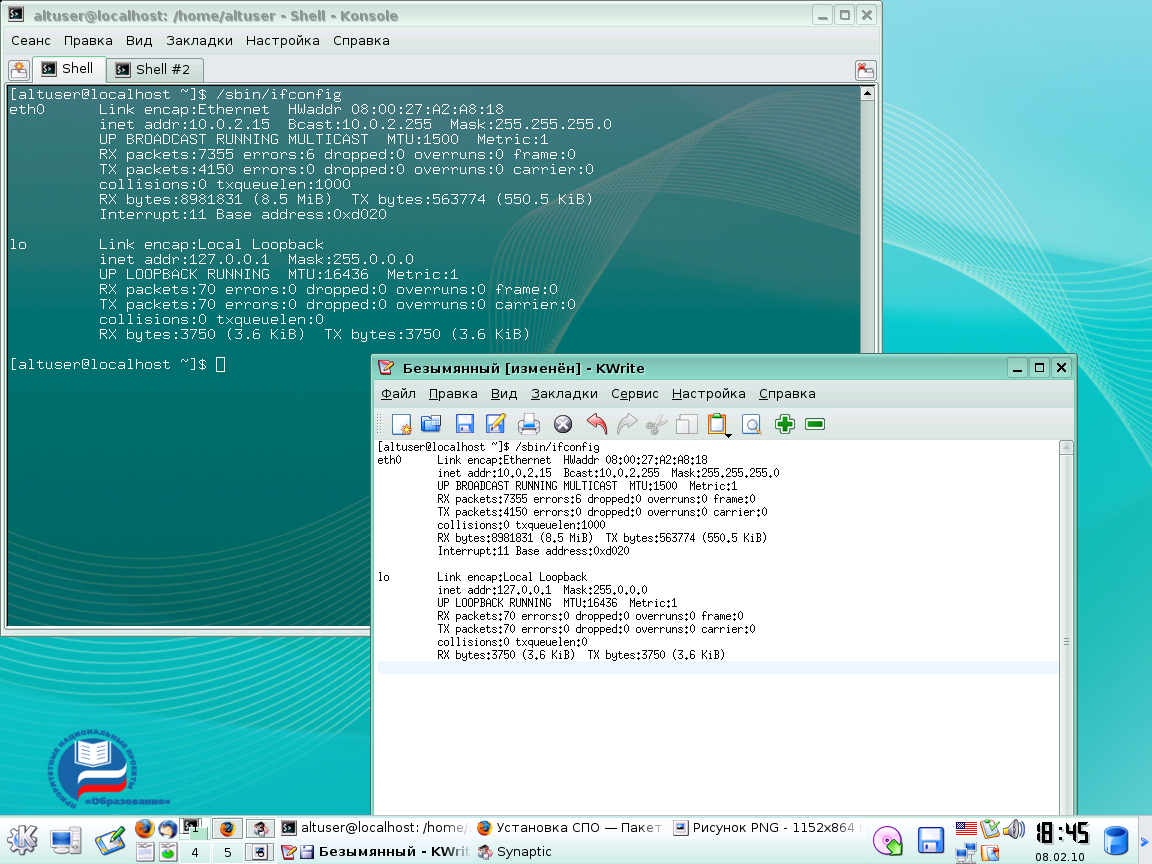Open the K menu launcher

pos(23,839)
